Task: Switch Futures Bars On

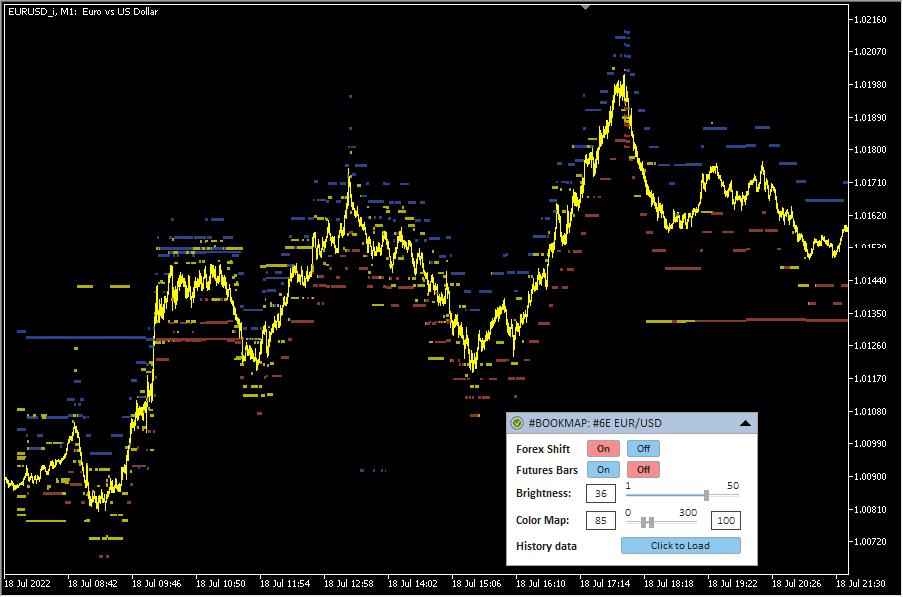Action: (603, 470)
